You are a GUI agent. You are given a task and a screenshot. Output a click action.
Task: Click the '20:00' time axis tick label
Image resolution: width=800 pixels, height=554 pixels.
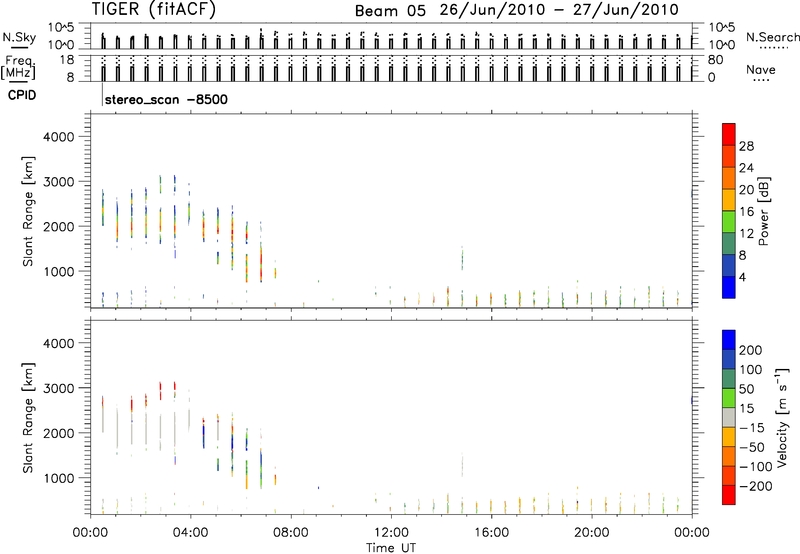click(592, 533)
